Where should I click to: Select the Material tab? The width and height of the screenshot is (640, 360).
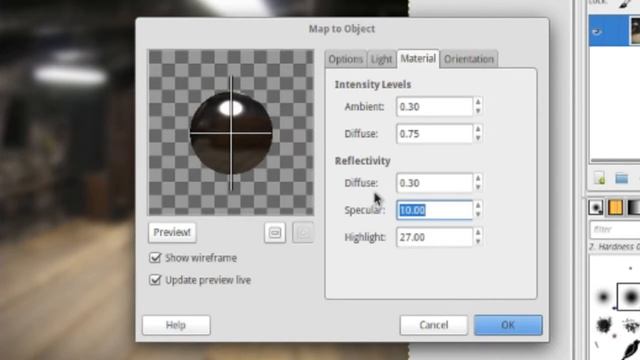point(418,59)
